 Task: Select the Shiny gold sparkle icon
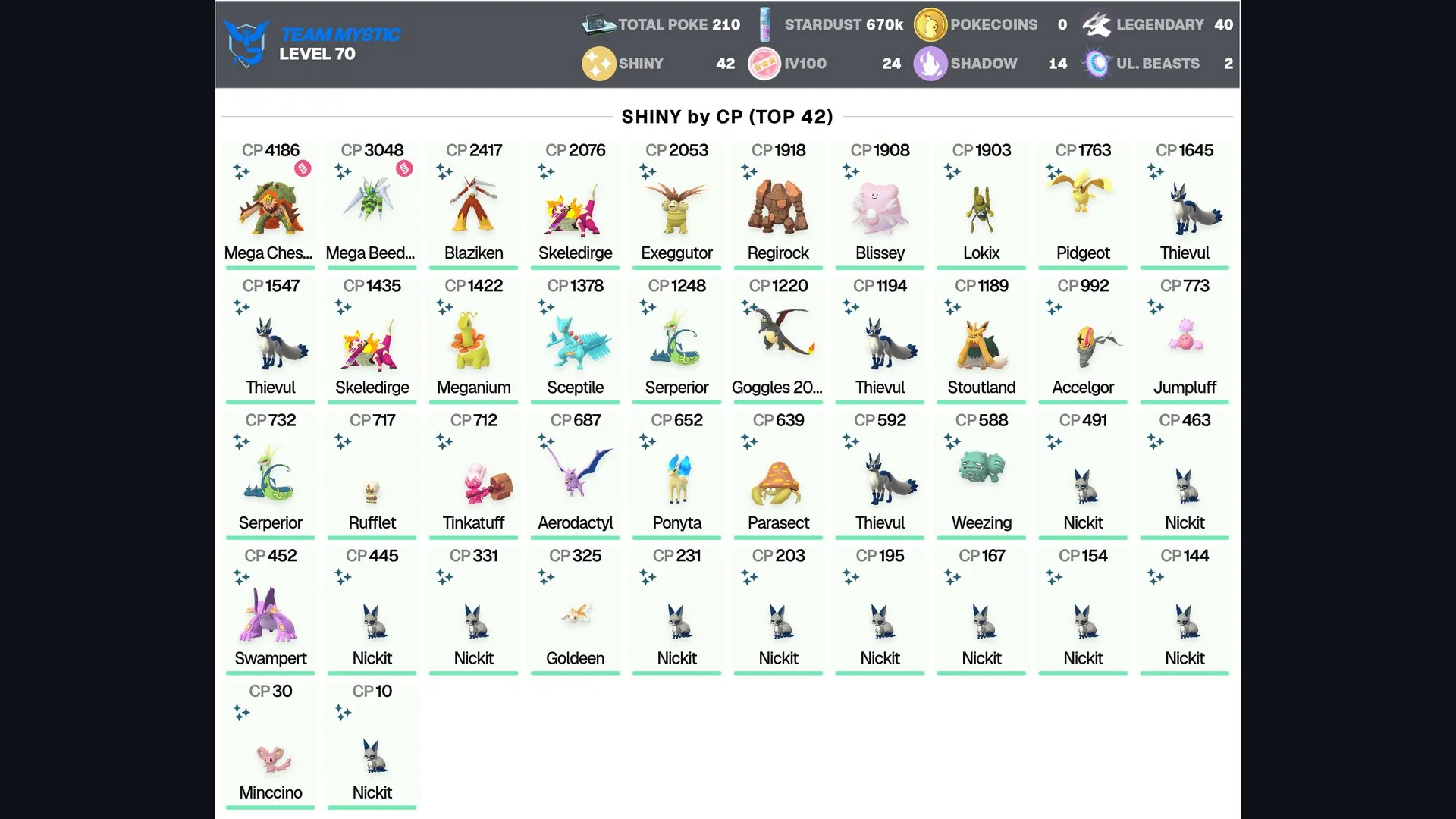(598, 64)
